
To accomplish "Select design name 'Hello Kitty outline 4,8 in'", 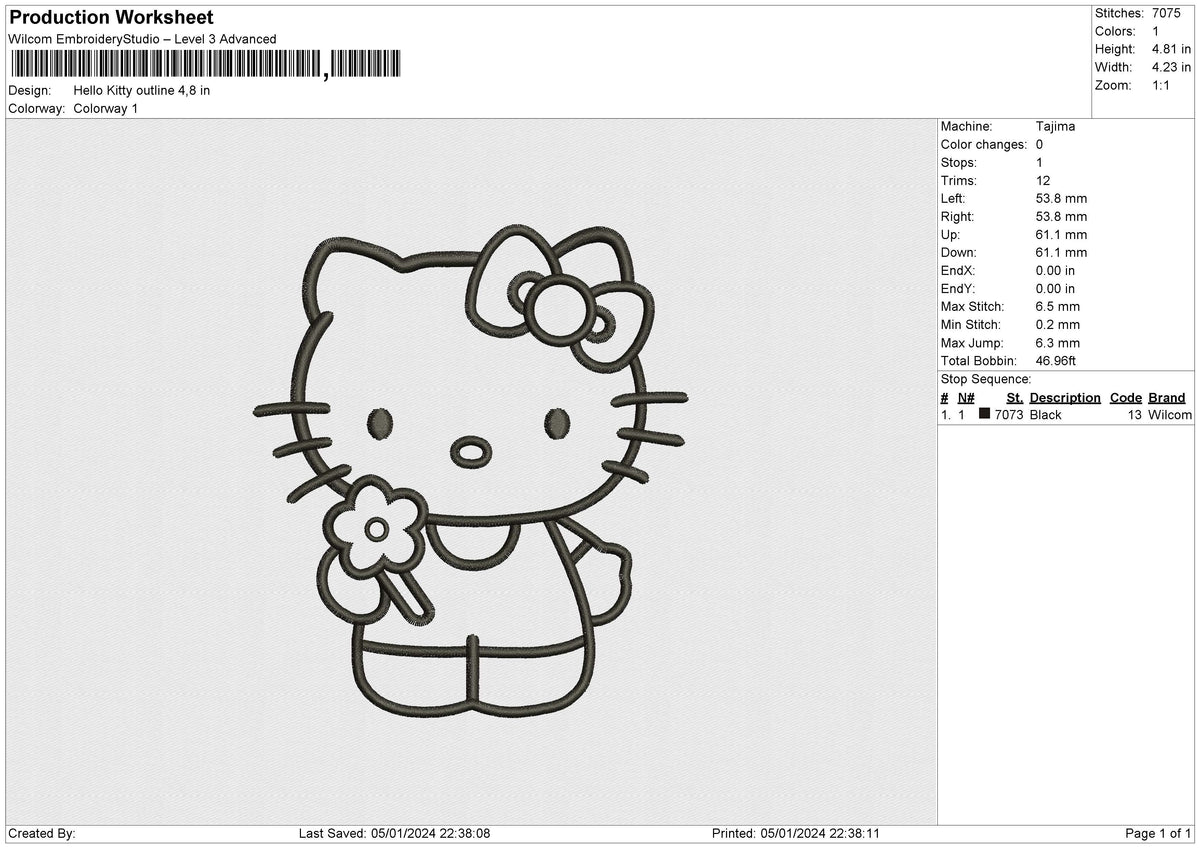I will pyautogui.click(x=142, y=90).
